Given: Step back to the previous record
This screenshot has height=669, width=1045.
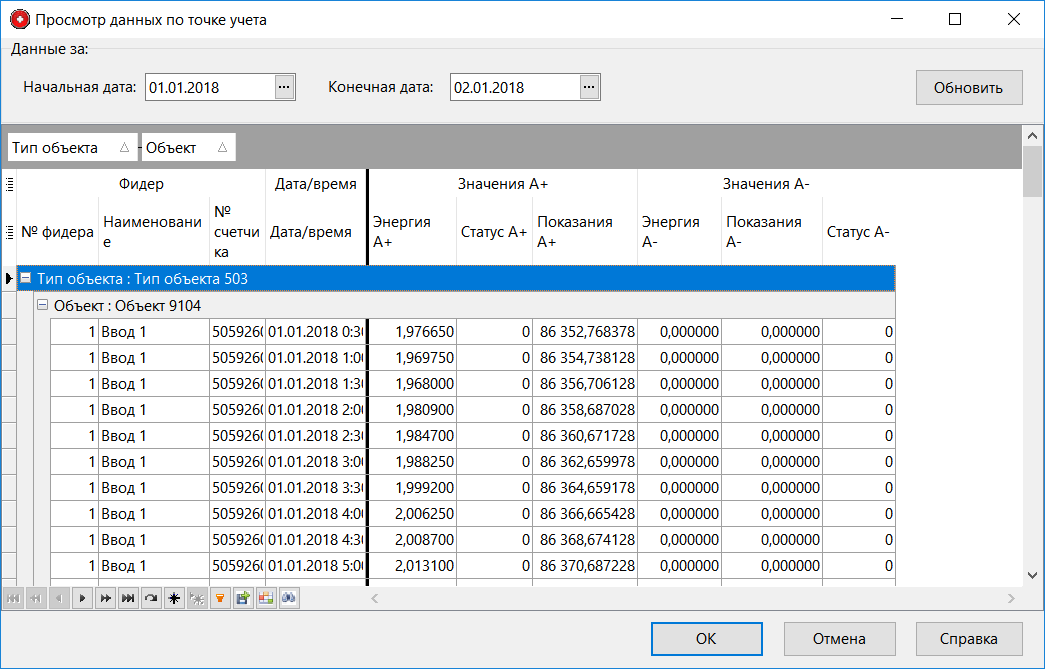Looking at the screenshot, I should pos(59,598).
